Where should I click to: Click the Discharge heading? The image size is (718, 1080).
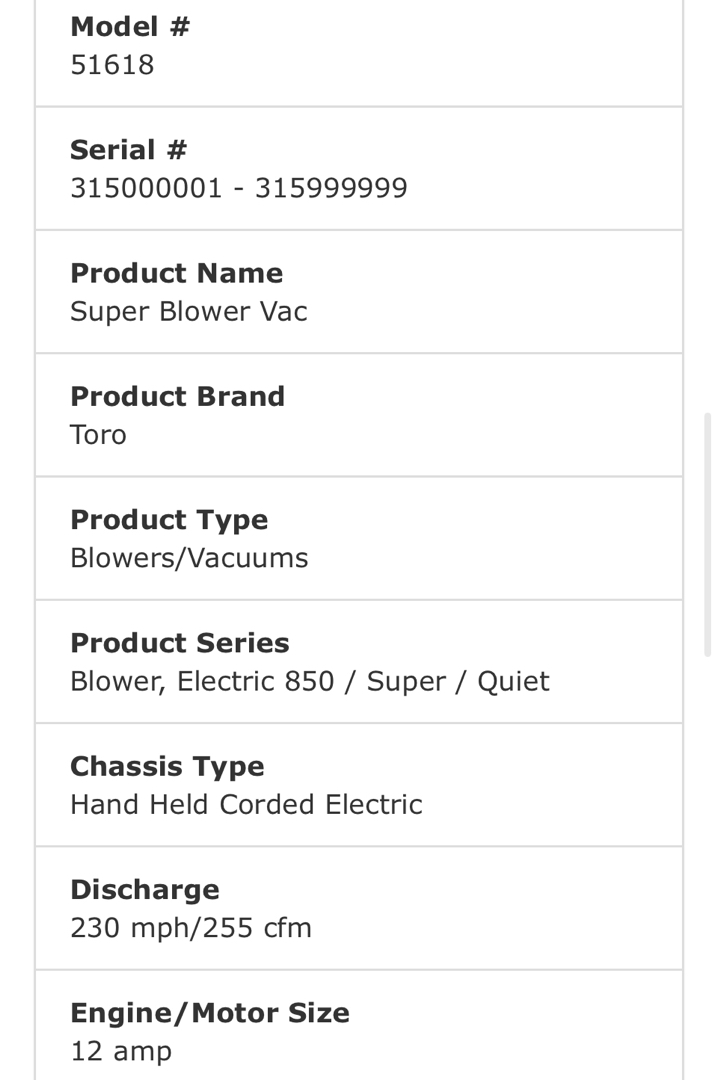[x=144, y=889]
